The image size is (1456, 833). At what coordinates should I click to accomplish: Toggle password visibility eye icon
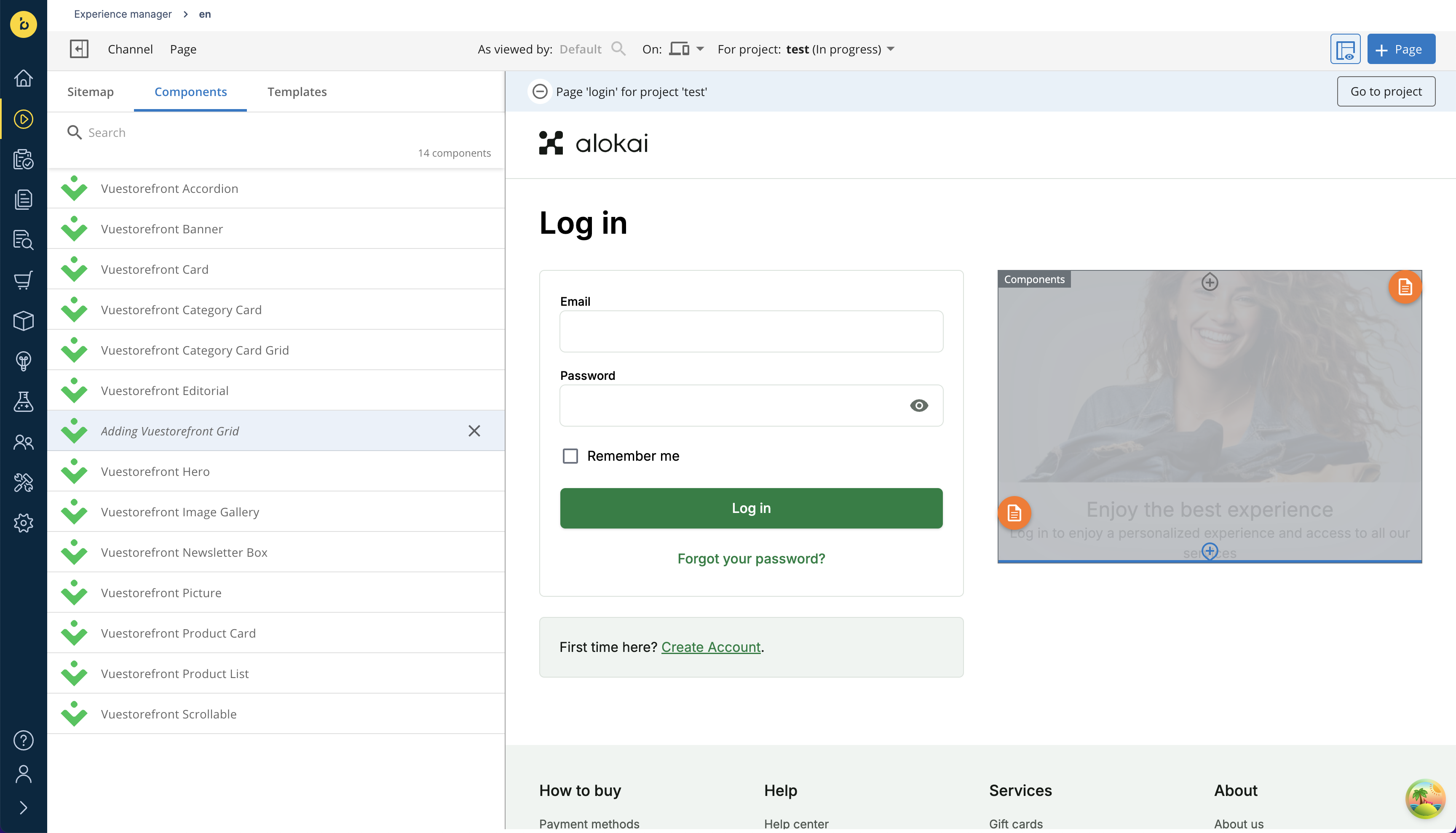click(918, 406)
